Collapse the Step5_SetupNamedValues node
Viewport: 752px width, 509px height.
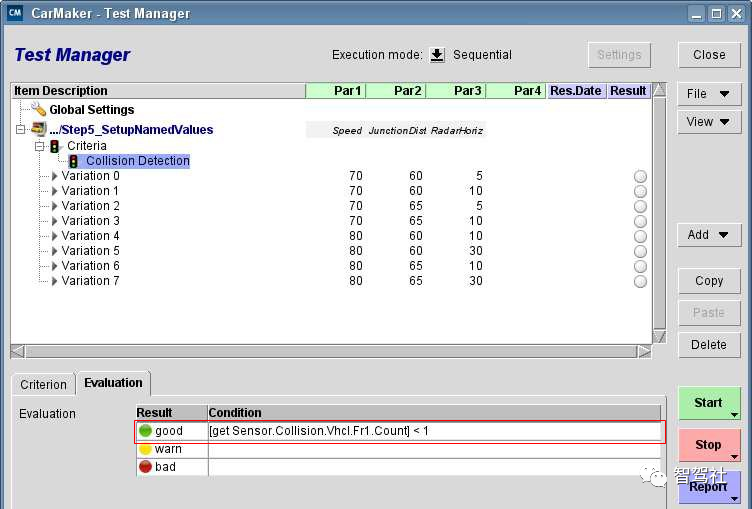(x=20, y=129)
